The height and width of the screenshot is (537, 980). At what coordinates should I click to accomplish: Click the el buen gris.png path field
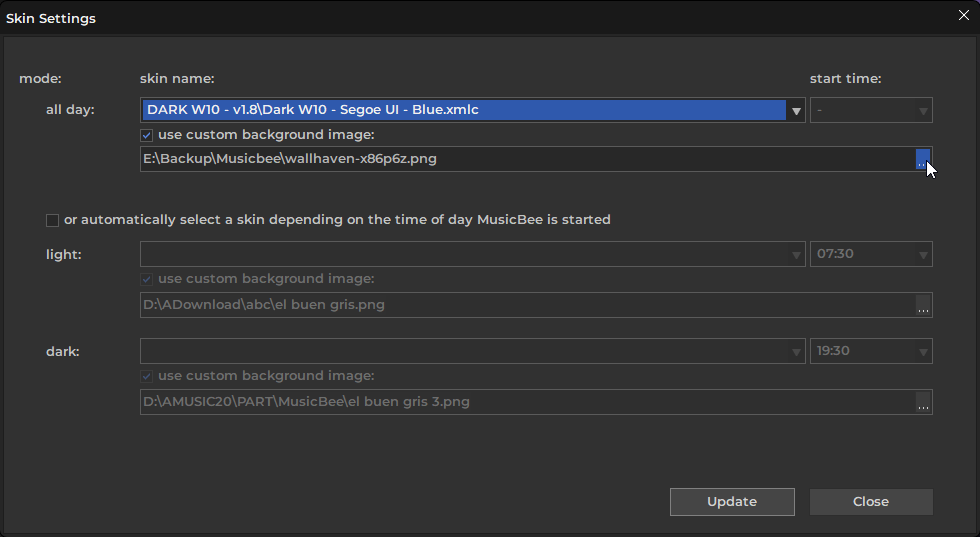(528, 305)
